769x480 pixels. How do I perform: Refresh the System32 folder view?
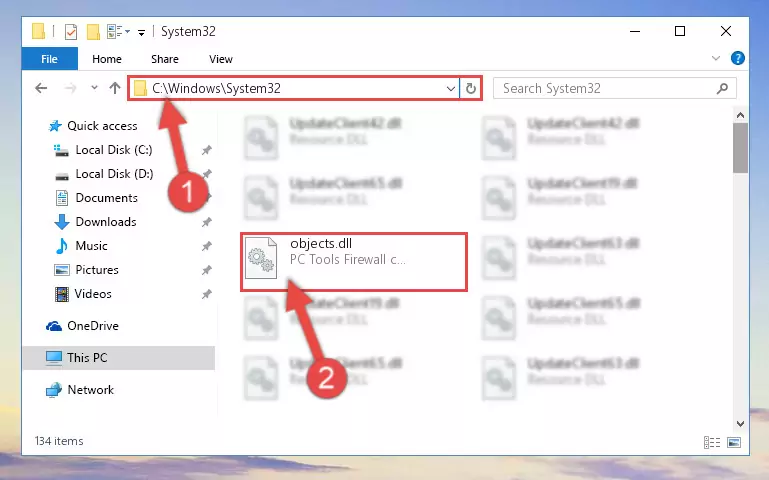pyautogui.click(x=471, y=88)
